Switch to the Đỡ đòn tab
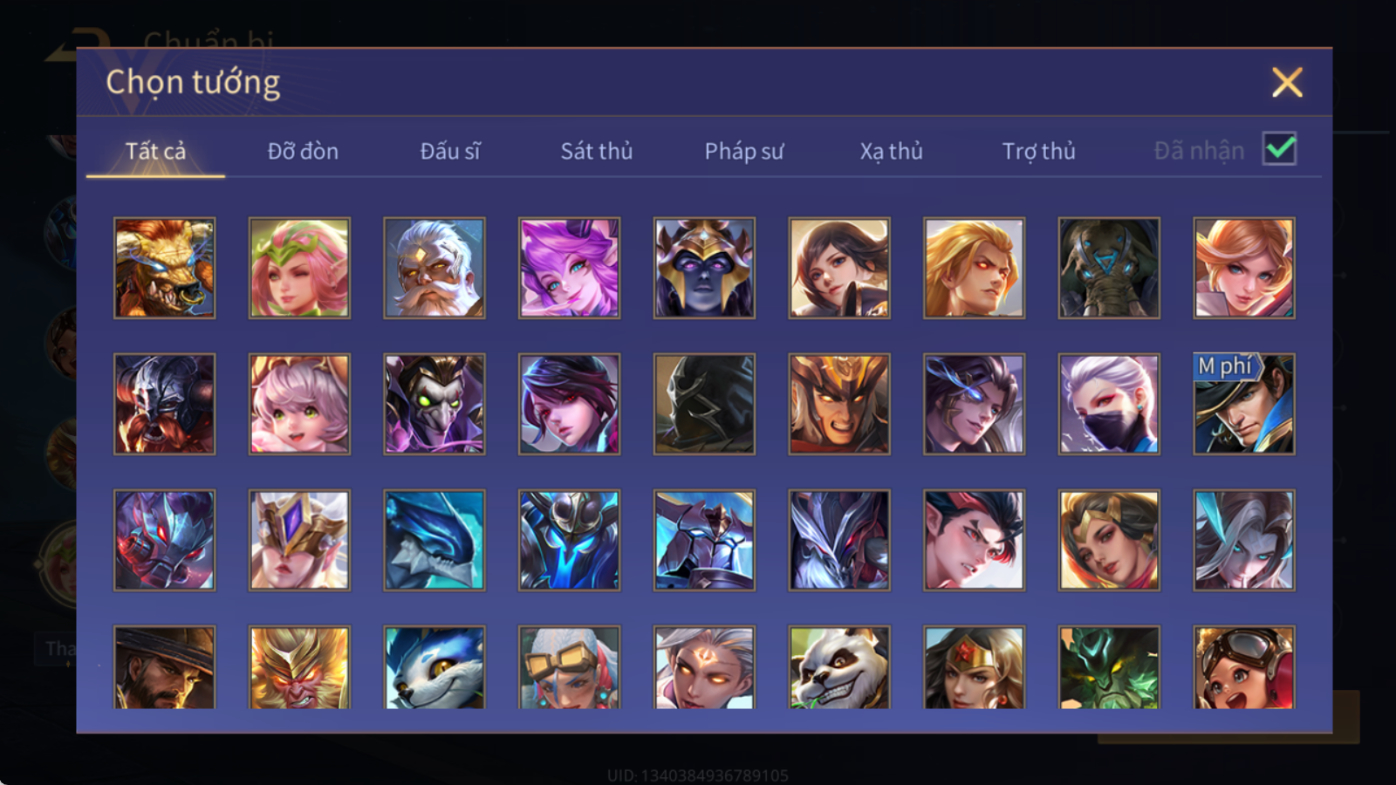This screenshot has height=785, width=1396. 303,151
